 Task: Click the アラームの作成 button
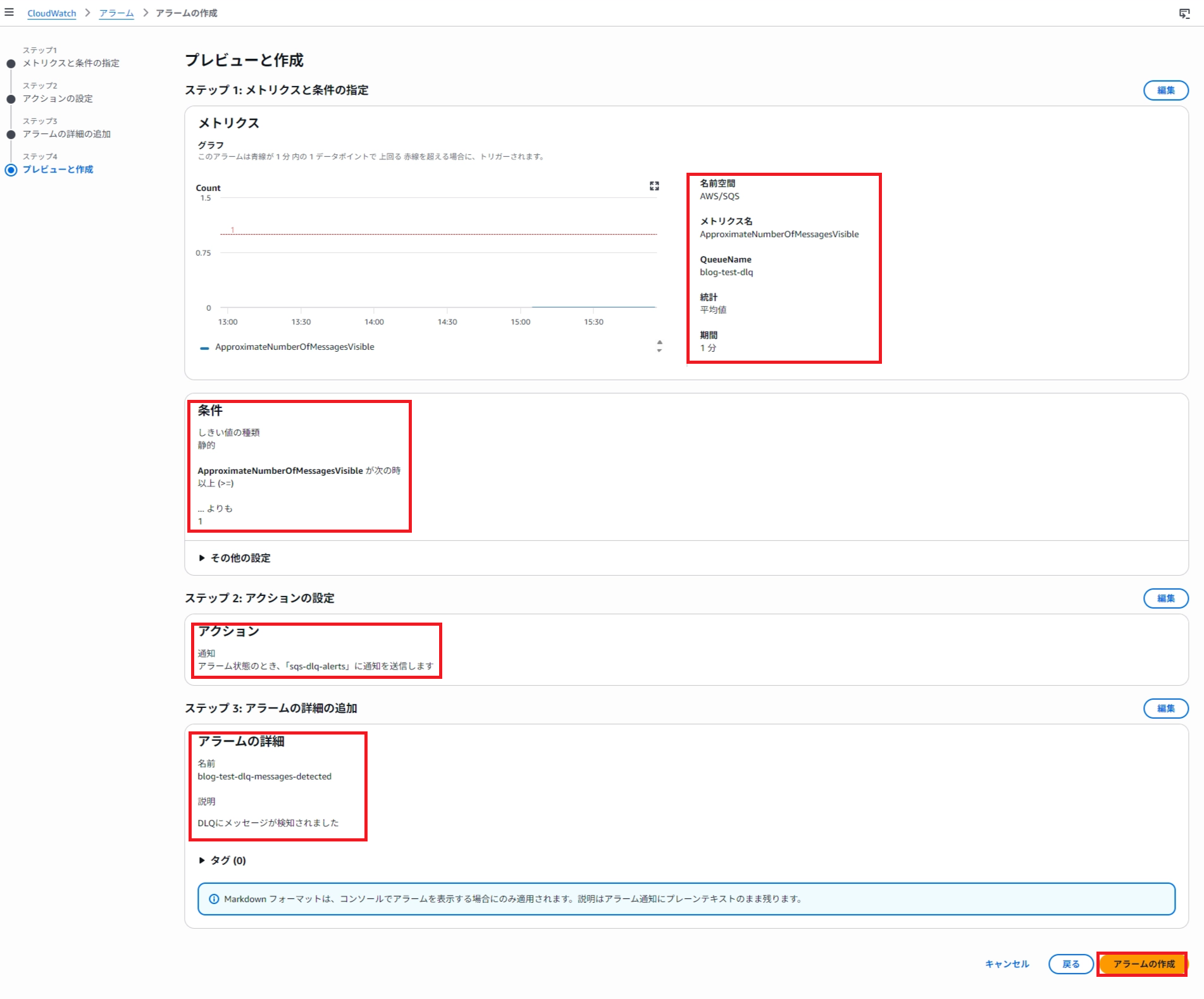pos(1143,964)
